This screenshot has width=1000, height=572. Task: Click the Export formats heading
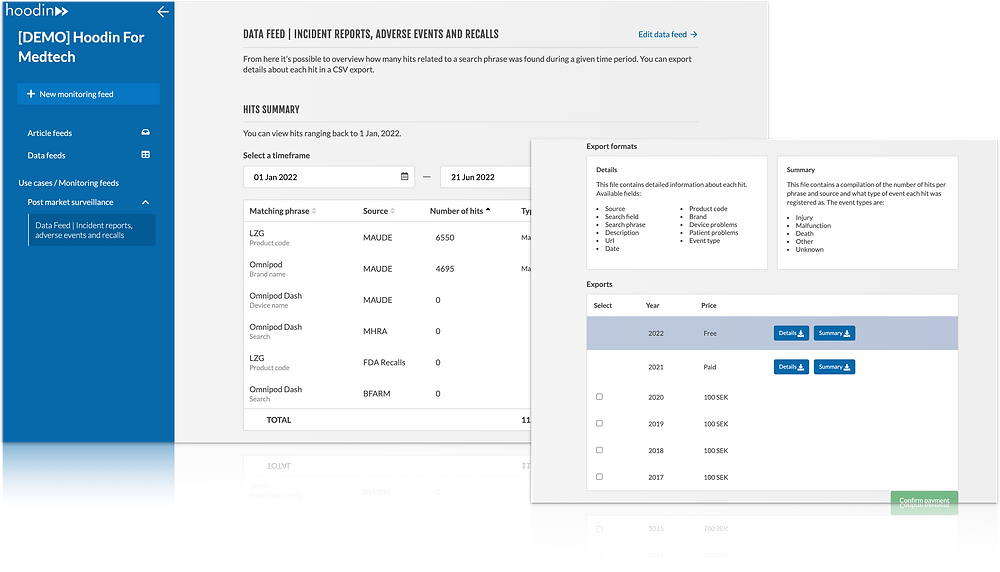[x=612, y=146]
